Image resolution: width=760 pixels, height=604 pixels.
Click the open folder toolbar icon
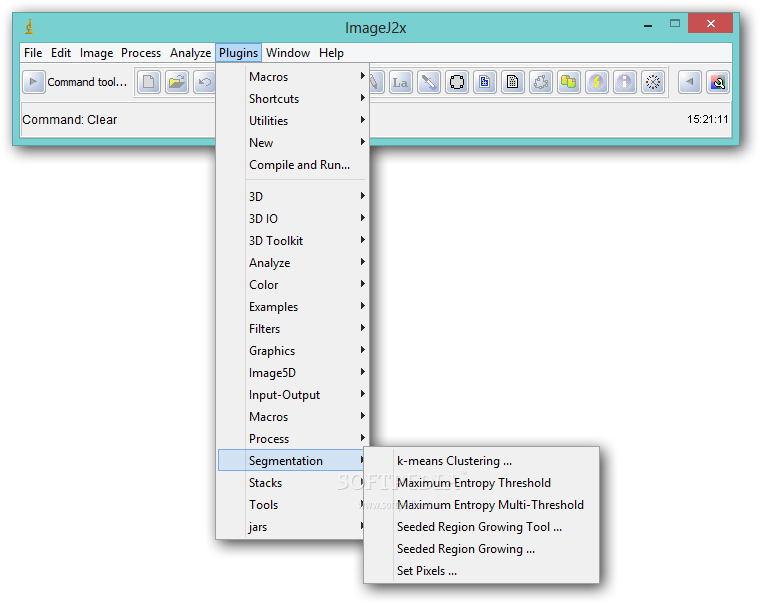click(177, 82)
